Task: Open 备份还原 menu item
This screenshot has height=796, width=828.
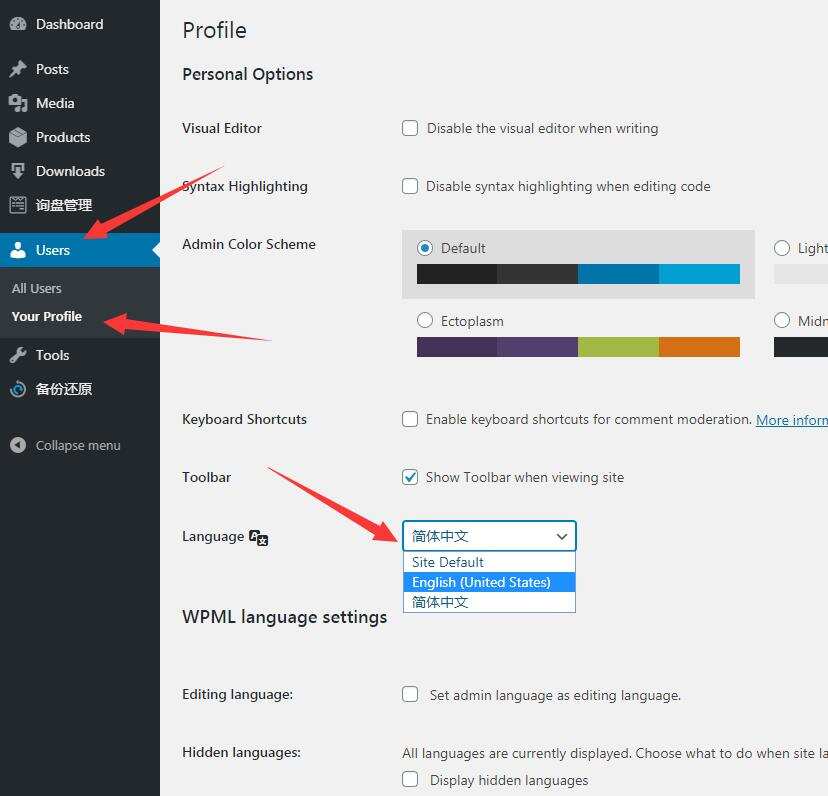Action: point(80,389)
